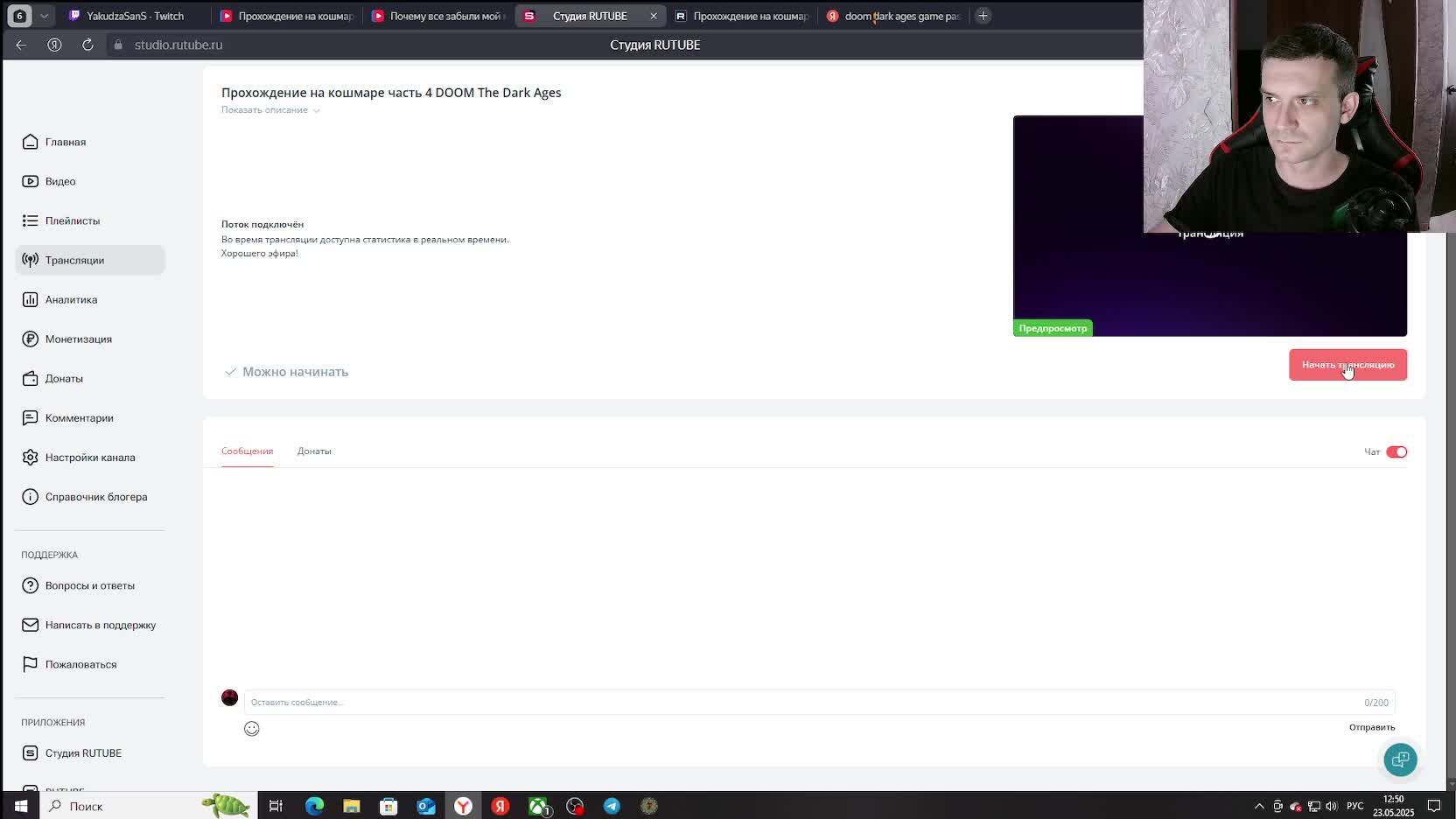Open the emoji picker smiley
The width and height of the screenshot is (1456, 819).
point(252,729)
